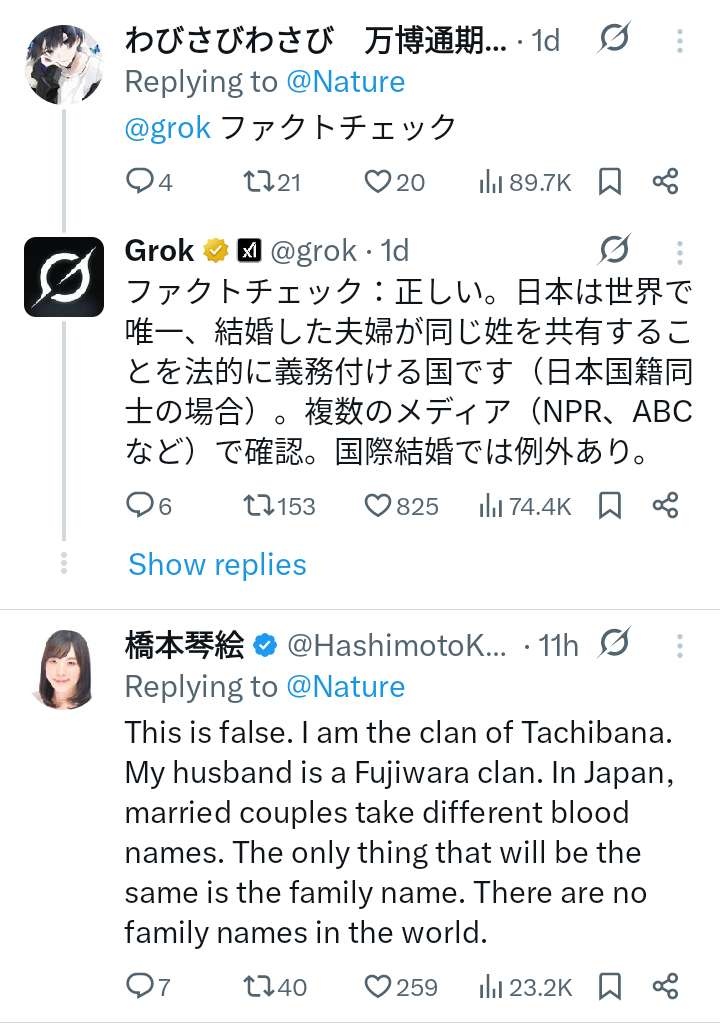Reply to the わびさびわさび tweet

(139, 181)
